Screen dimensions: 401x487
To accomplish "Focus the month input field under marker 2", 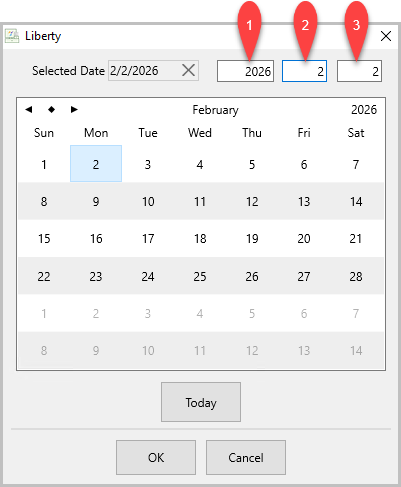I will coord(304,71).
